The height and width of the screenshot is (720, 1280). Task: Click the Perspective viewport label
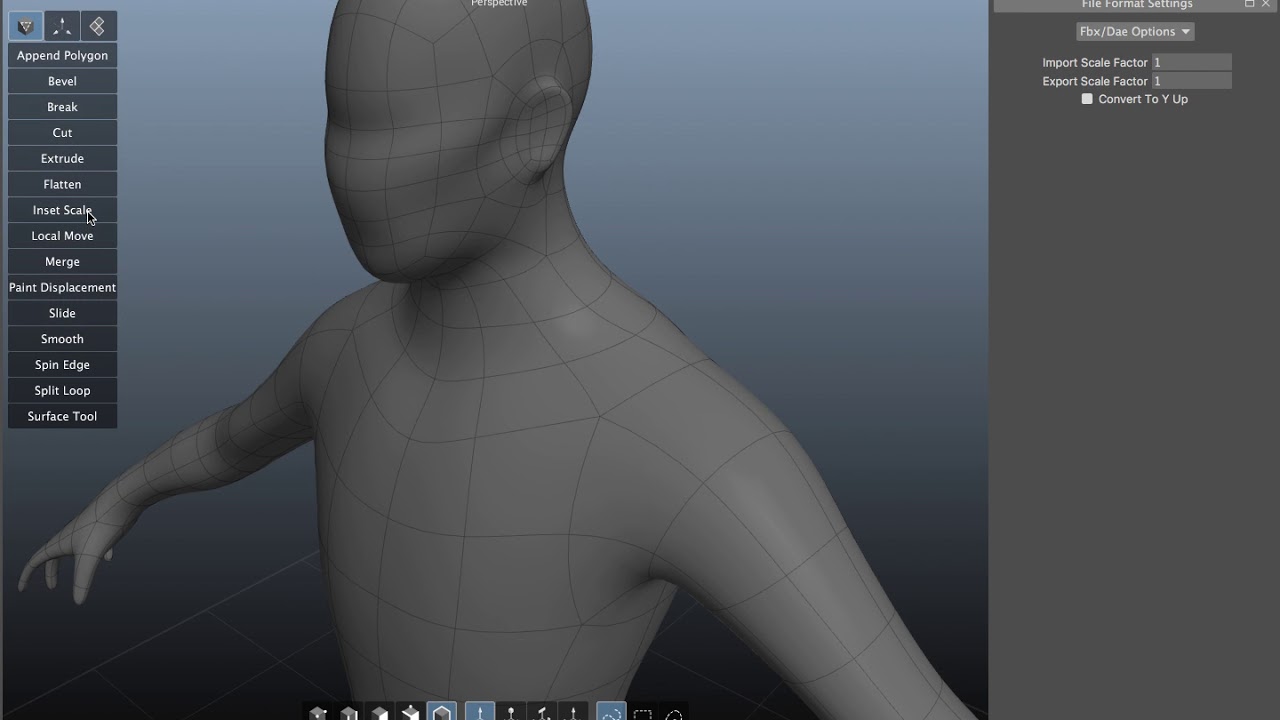coord(499,3)
